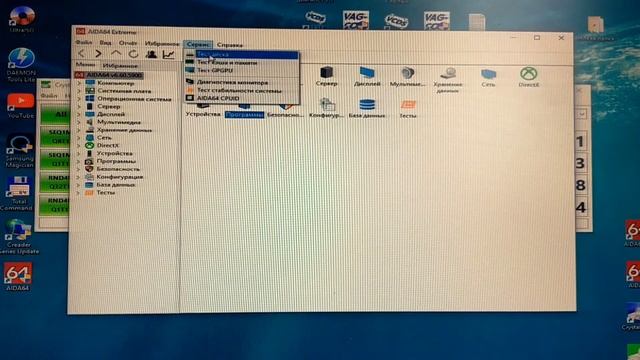The width and height of the screenshot is (640, 360).
Task: Open the Тесты icon in main pane
Action: pyautogui.click(x=408, y=109)
